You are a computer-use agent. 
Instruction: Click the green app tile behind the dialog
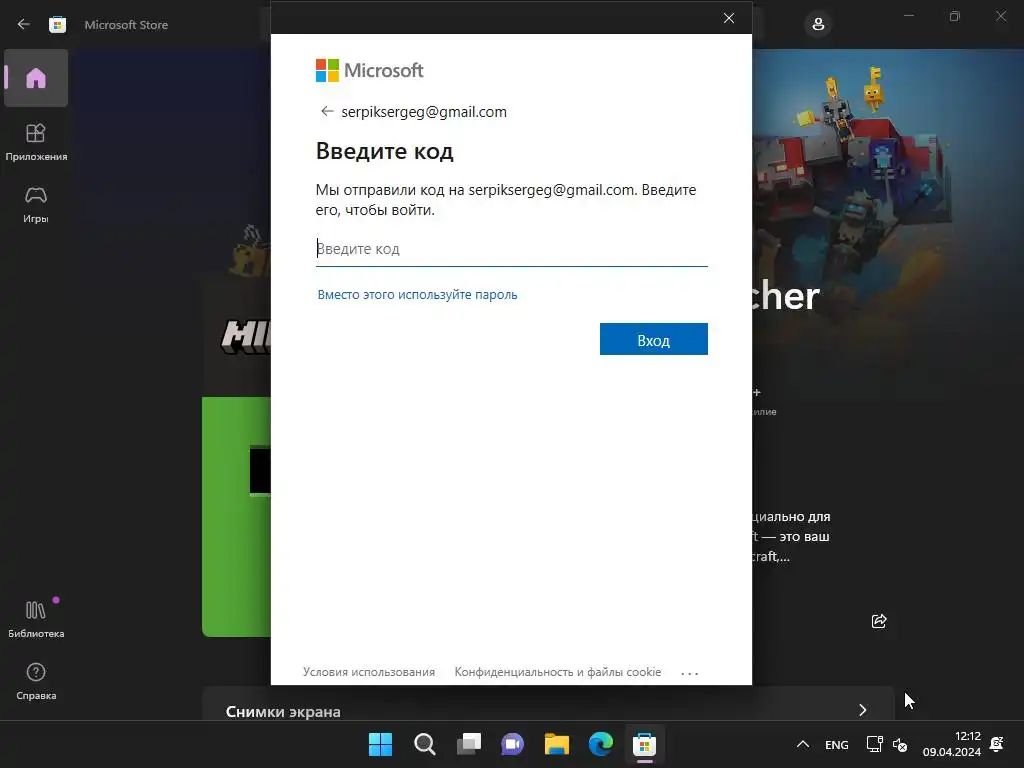[236, 517]
